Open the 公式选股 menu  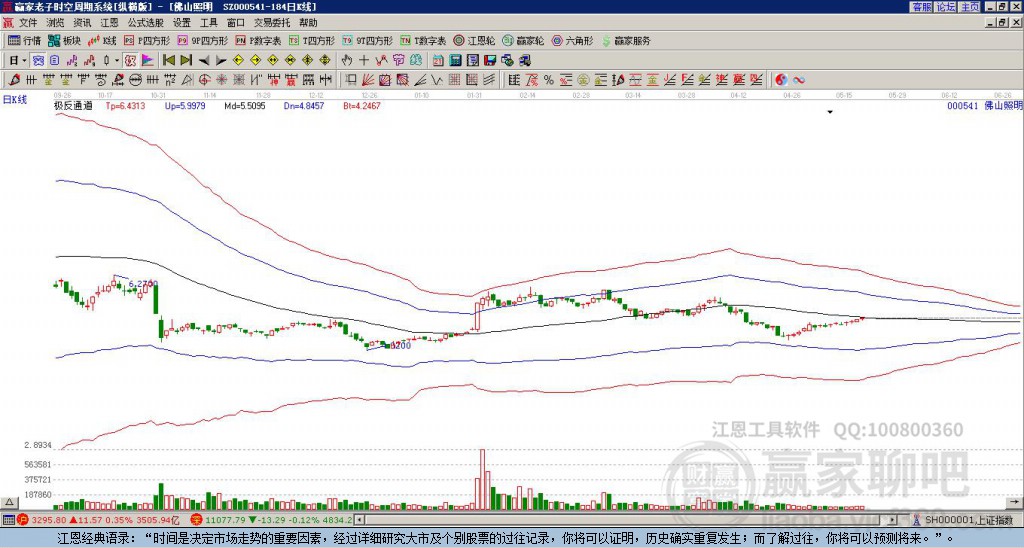click(x=146, y=23)
